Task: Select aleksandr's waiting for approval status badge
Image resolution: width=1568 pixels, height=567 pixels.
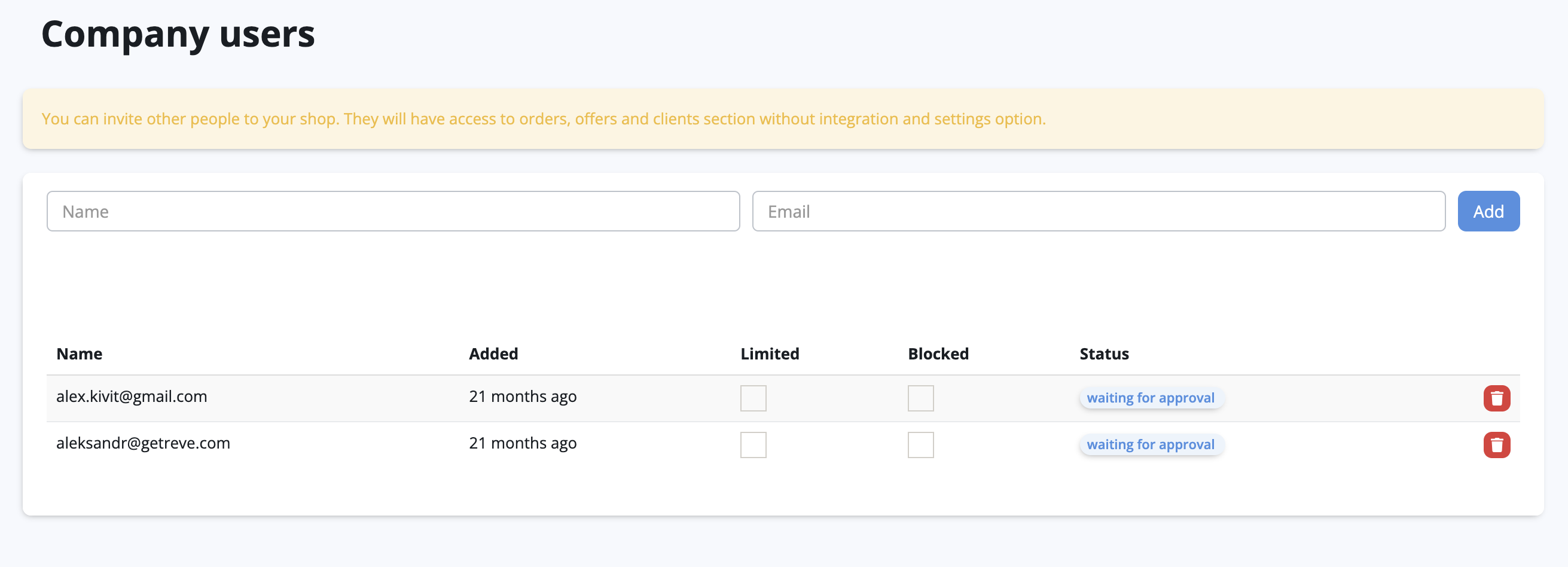Action: pyautogui.click(x=1150, y=444)
